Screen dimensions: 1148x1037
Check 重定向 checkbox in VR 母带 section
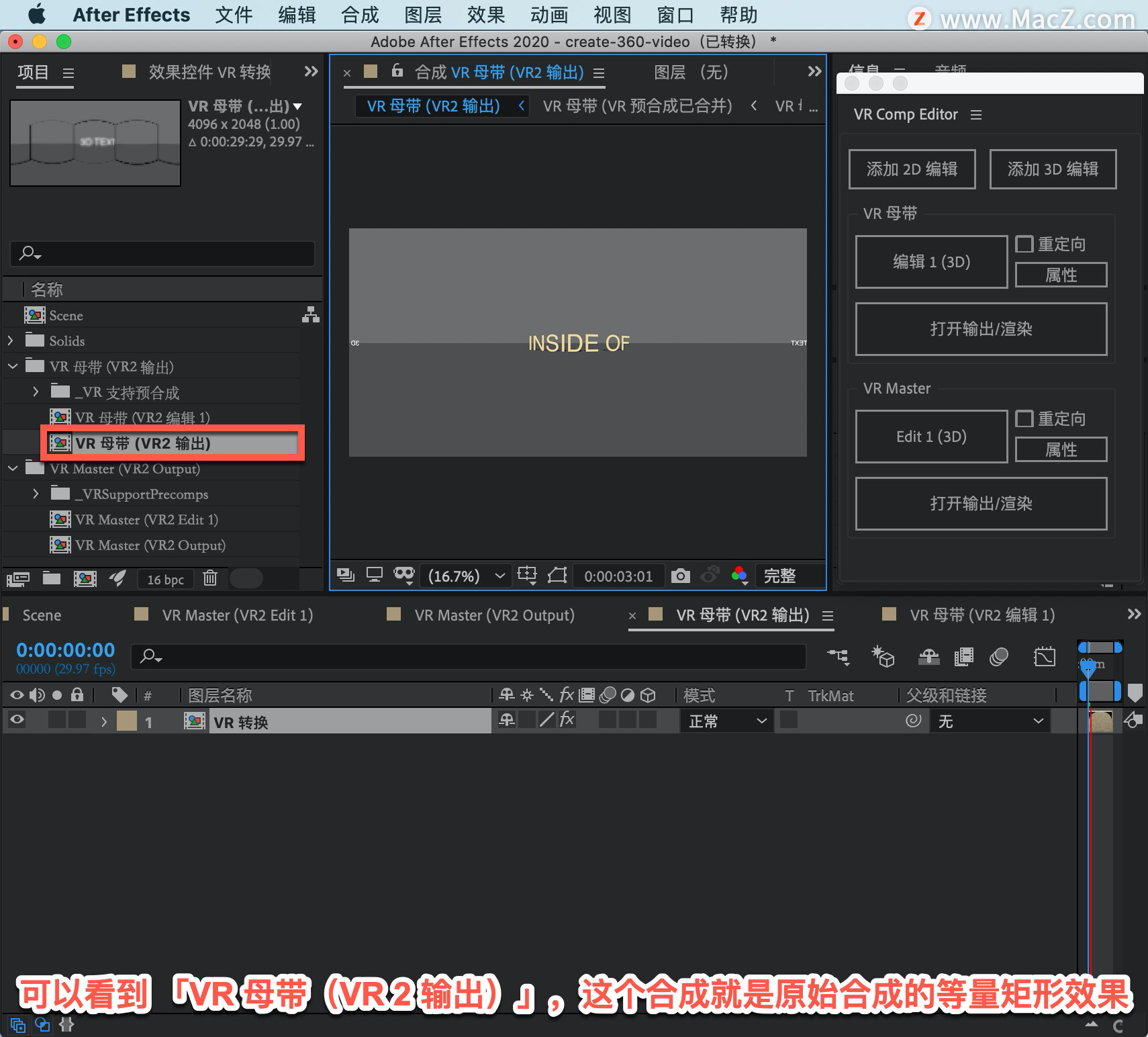tap(1024, 244)
